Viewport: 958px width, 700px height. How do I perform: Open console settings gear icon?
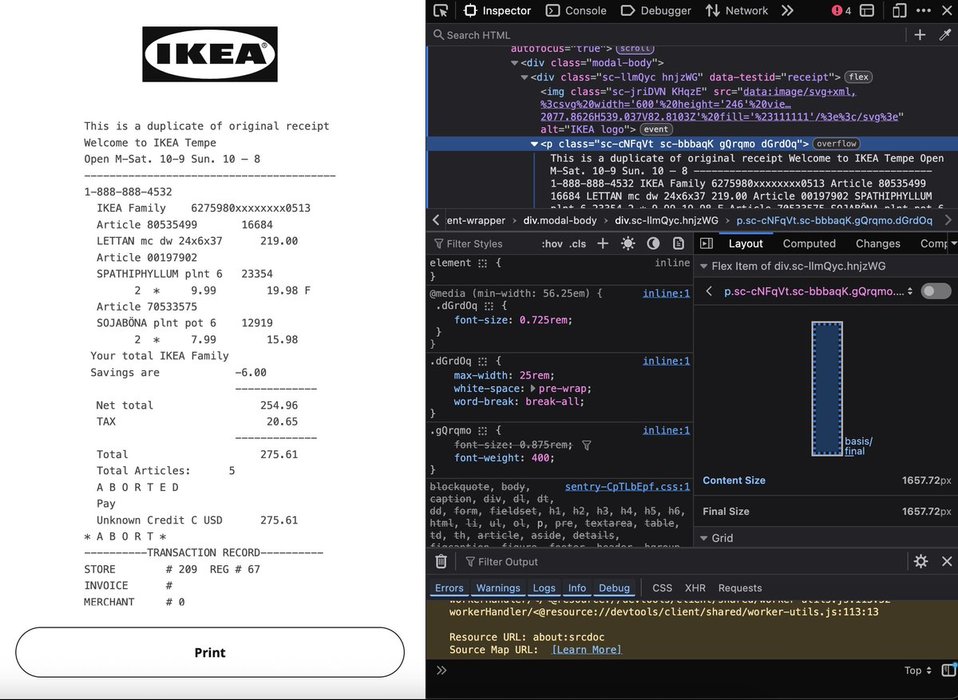921,561
